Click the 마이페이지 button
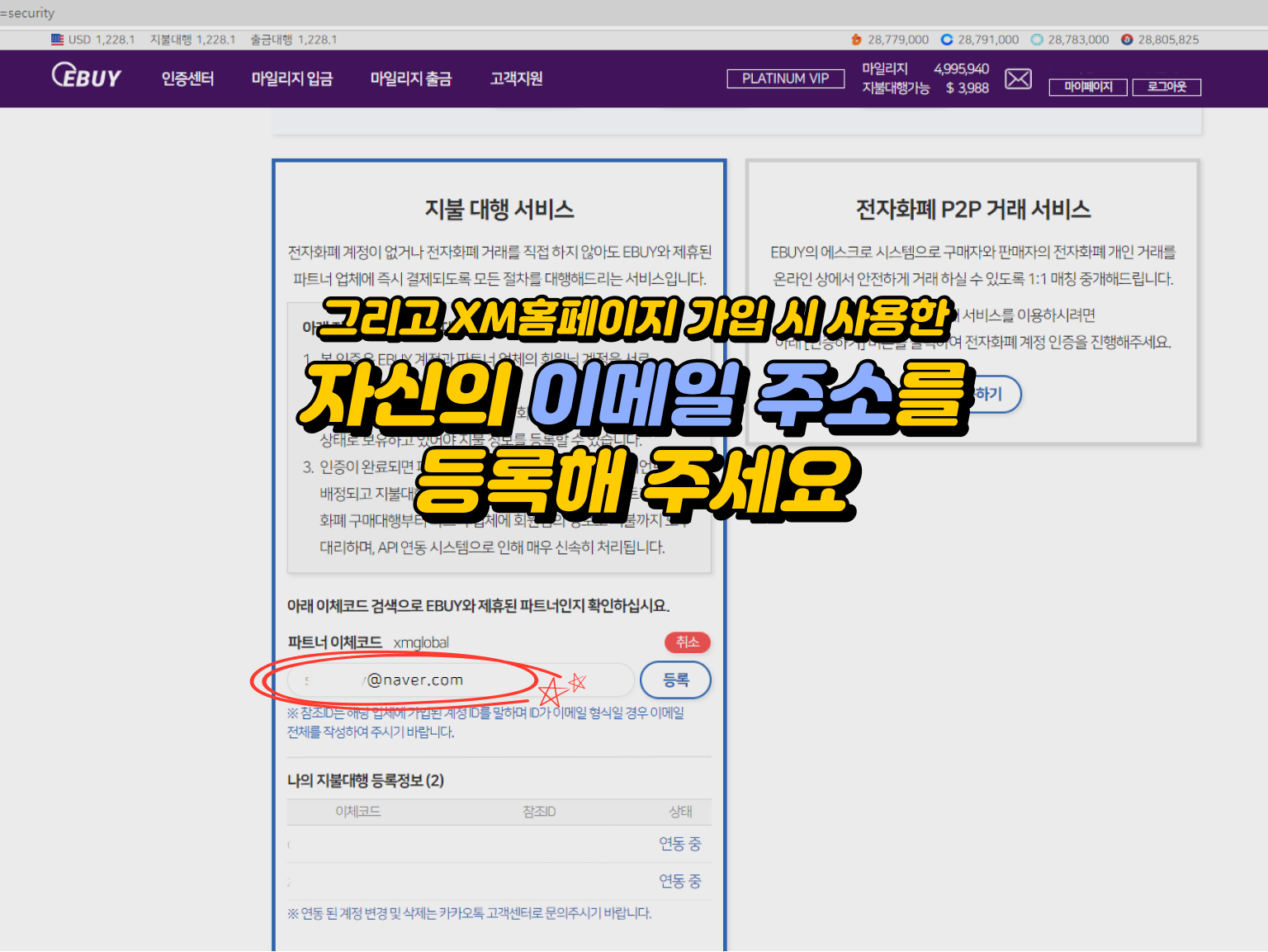This screenshot has width=1268, height=952. 1088,87
